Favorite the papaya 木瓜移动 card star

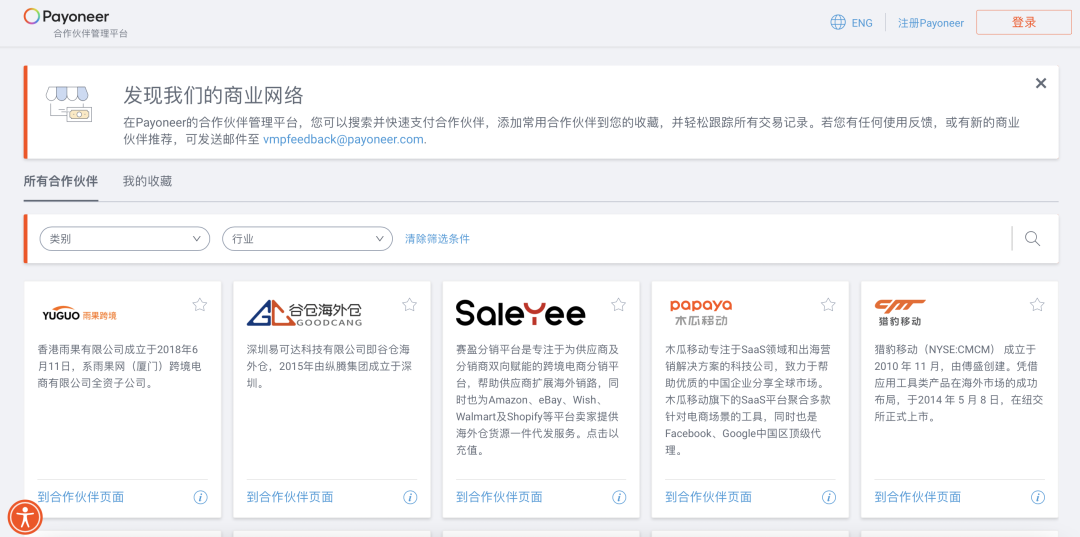[x=828, y=304]
